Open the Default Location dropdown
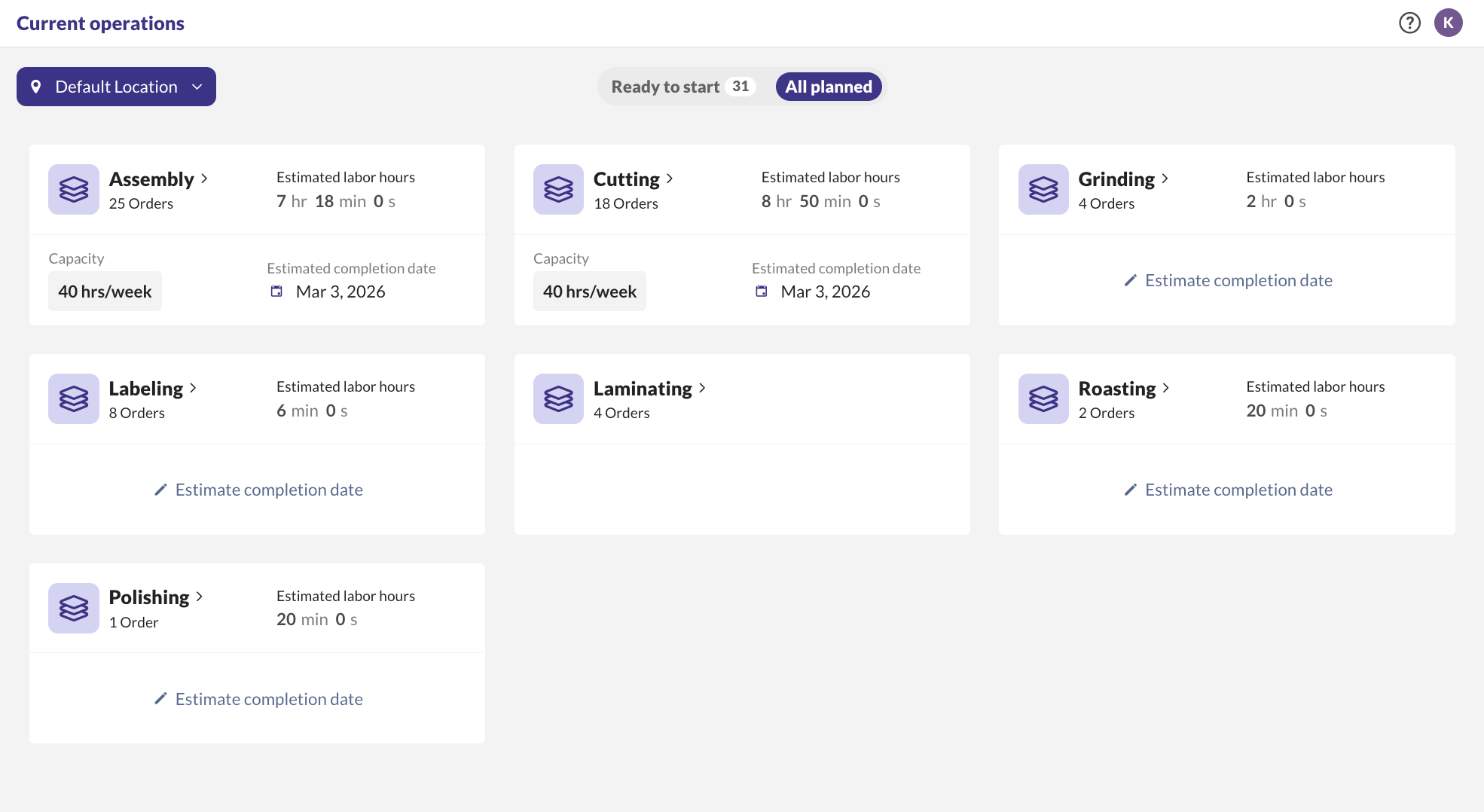This screenshot has width=1484, height=812. 116,87
